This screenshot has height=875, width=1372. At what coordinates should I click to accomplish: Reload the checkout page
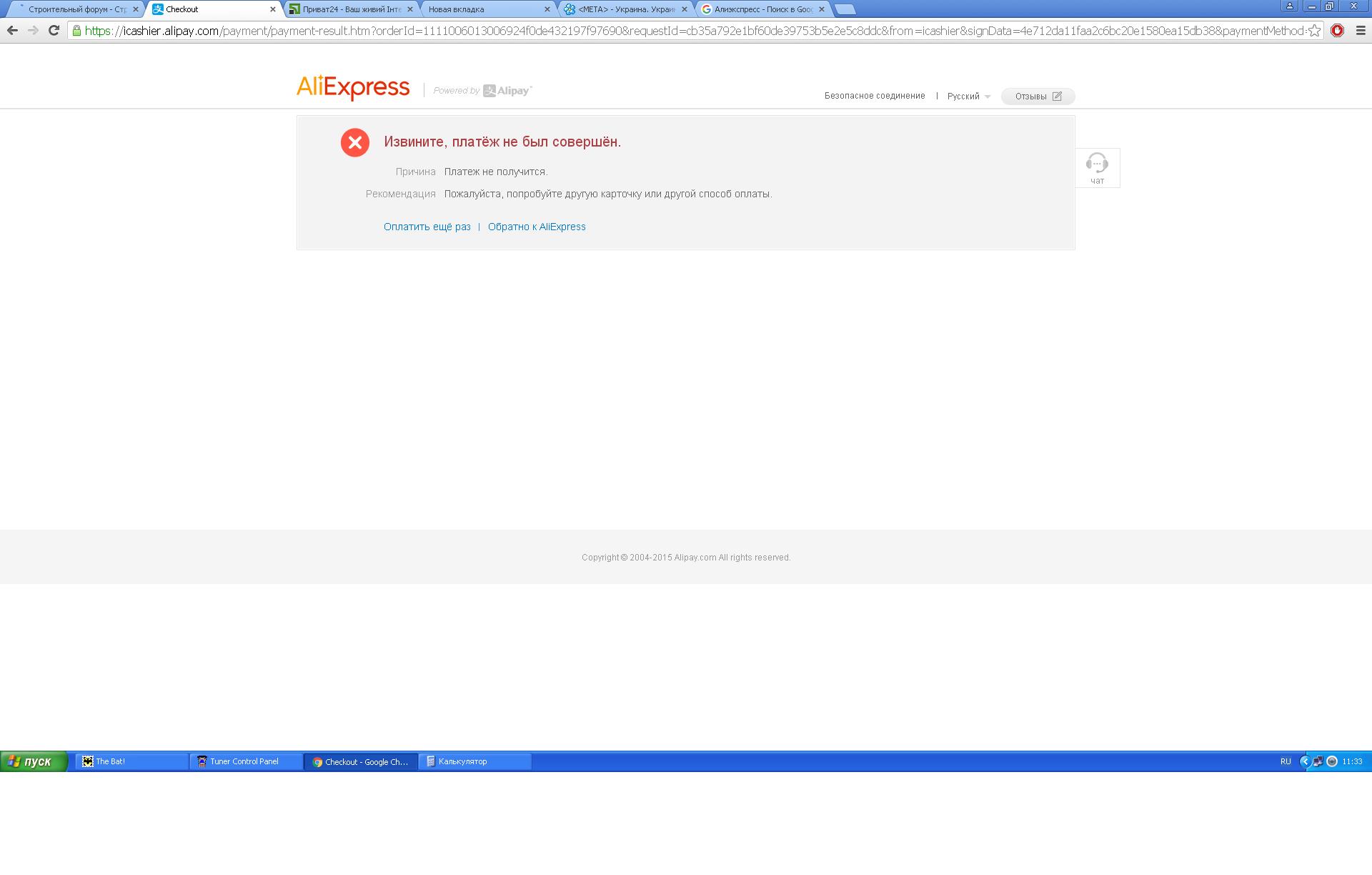tap(54, 31)
